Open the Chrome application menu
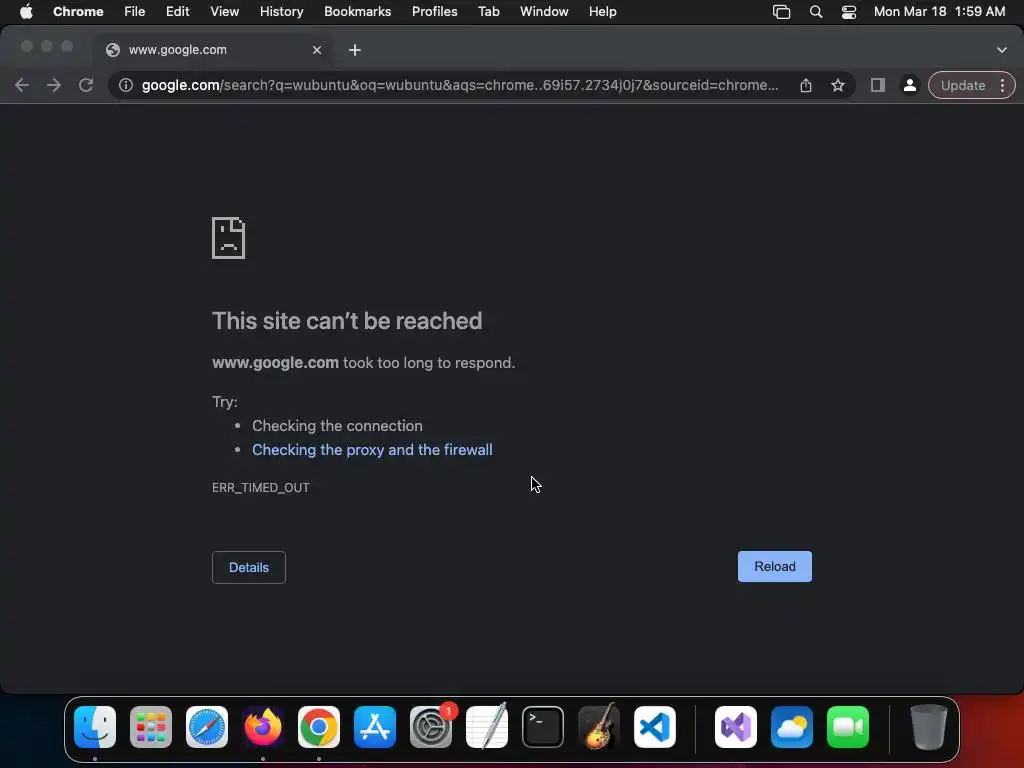Viewport: 1024px width, 768px height. 78,12
